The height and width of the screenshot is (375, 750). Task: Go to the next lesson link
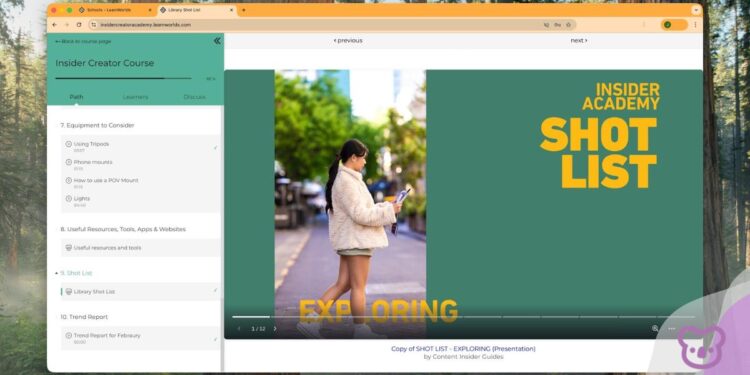(x=579, y=41)
